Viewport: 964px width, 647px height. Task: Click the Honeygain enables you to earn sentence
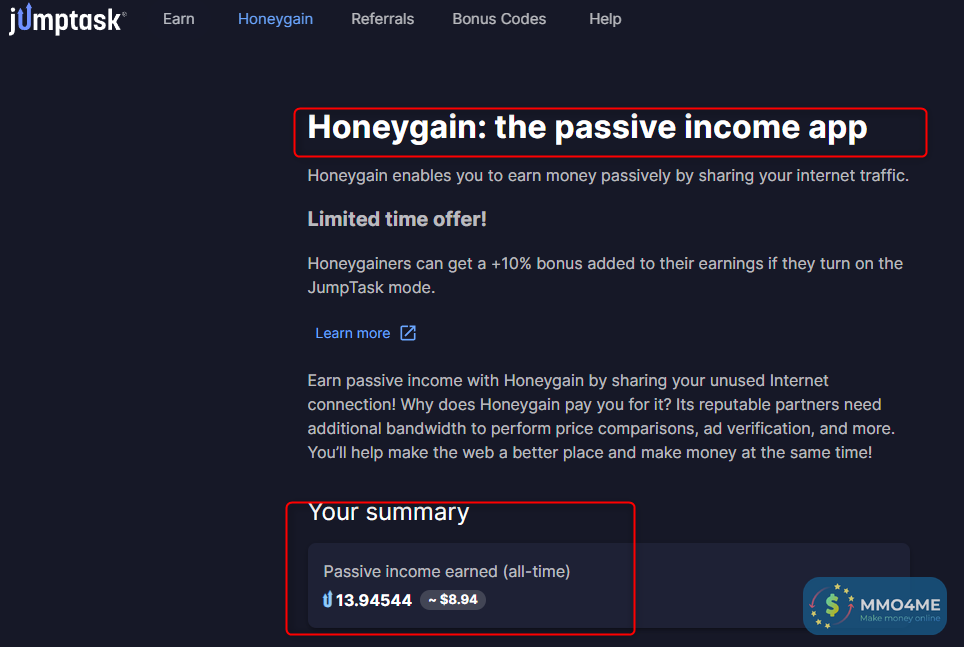tap(608, 176)
